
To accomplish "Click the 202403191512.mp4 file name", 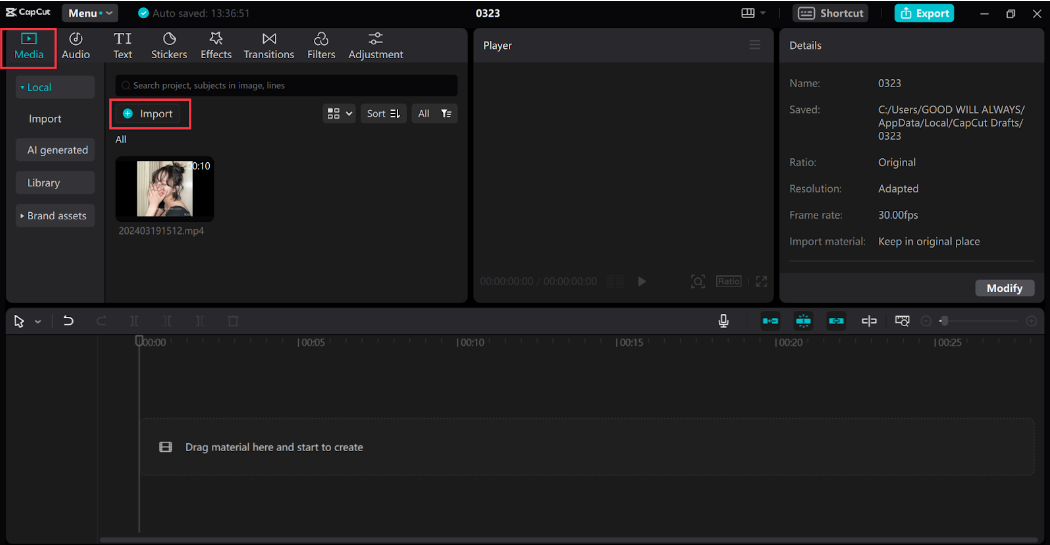I will point(161,231).
